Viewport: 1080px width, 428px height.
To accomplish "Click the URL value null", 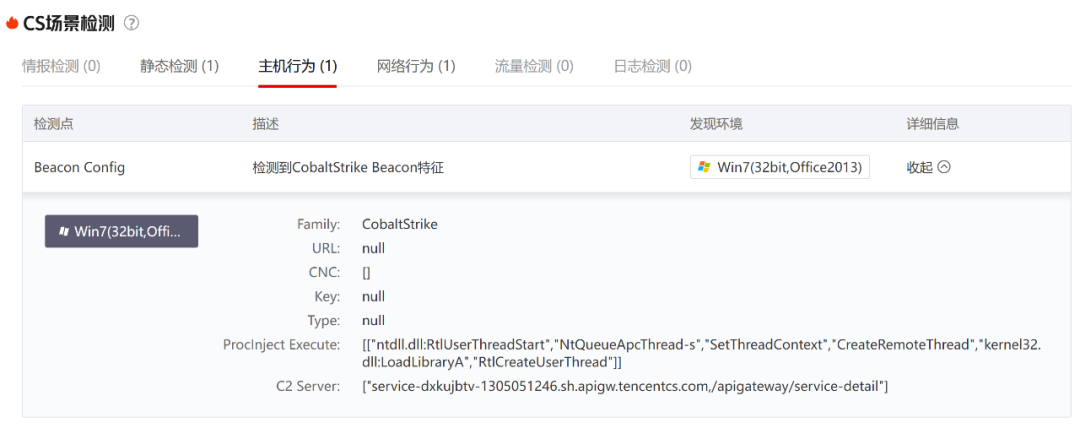I will pos(373,248).
